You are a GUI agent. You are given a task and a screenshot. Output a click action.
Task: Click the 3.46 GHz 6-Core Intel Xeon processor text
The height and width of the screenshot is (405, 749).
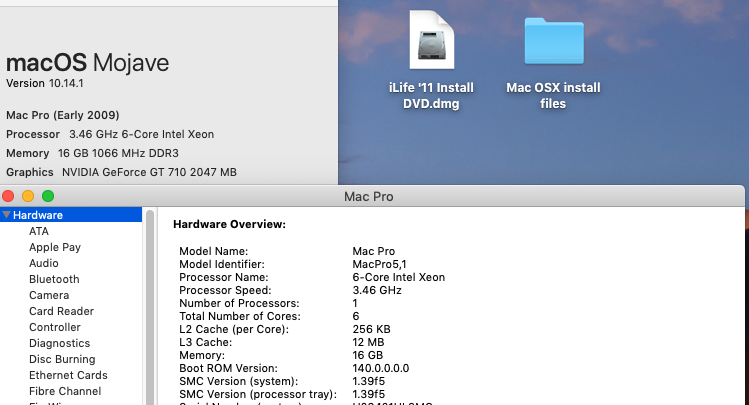(x=141, y=134)
